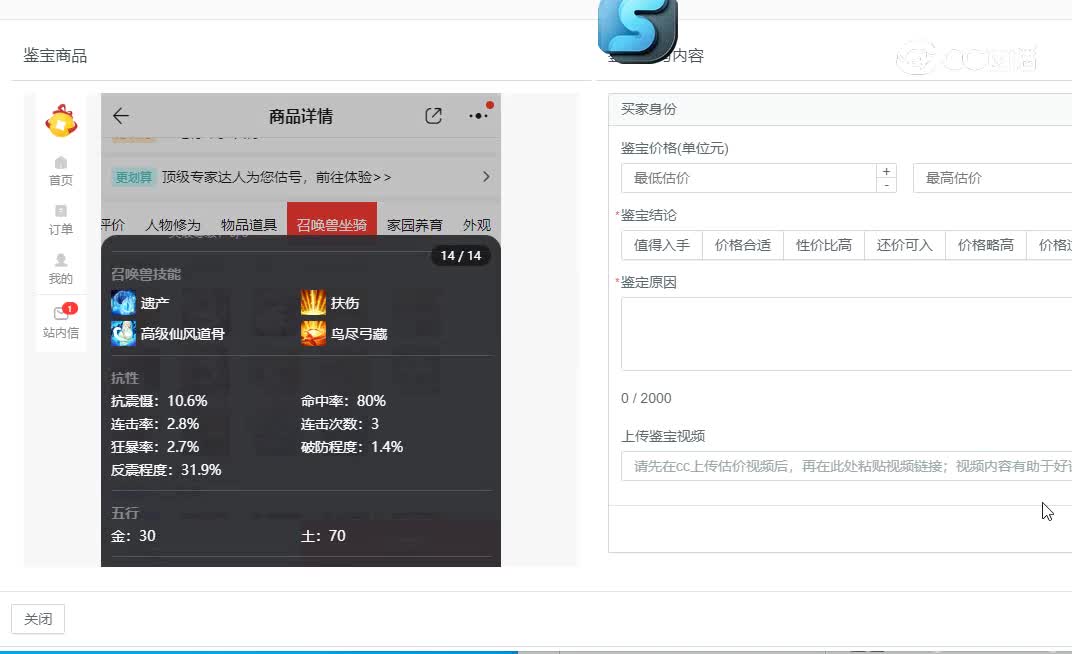Go back using the arrow in 商品详情 header
The height and width of the screenshot is (654, 1072).
pos(121,116)
